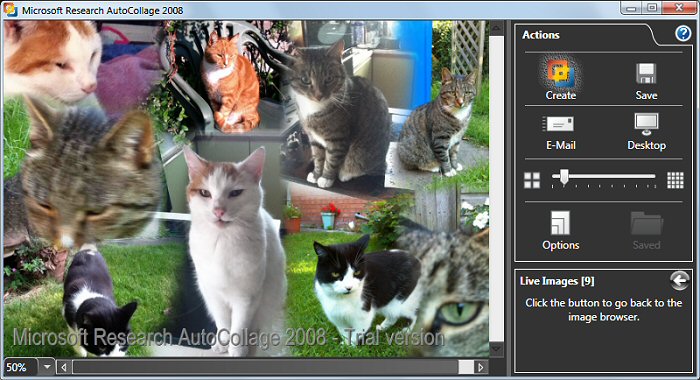Screen dimensions: 700x380
Task: Click the image count slider handle
Action: click(x=564, y=177)
